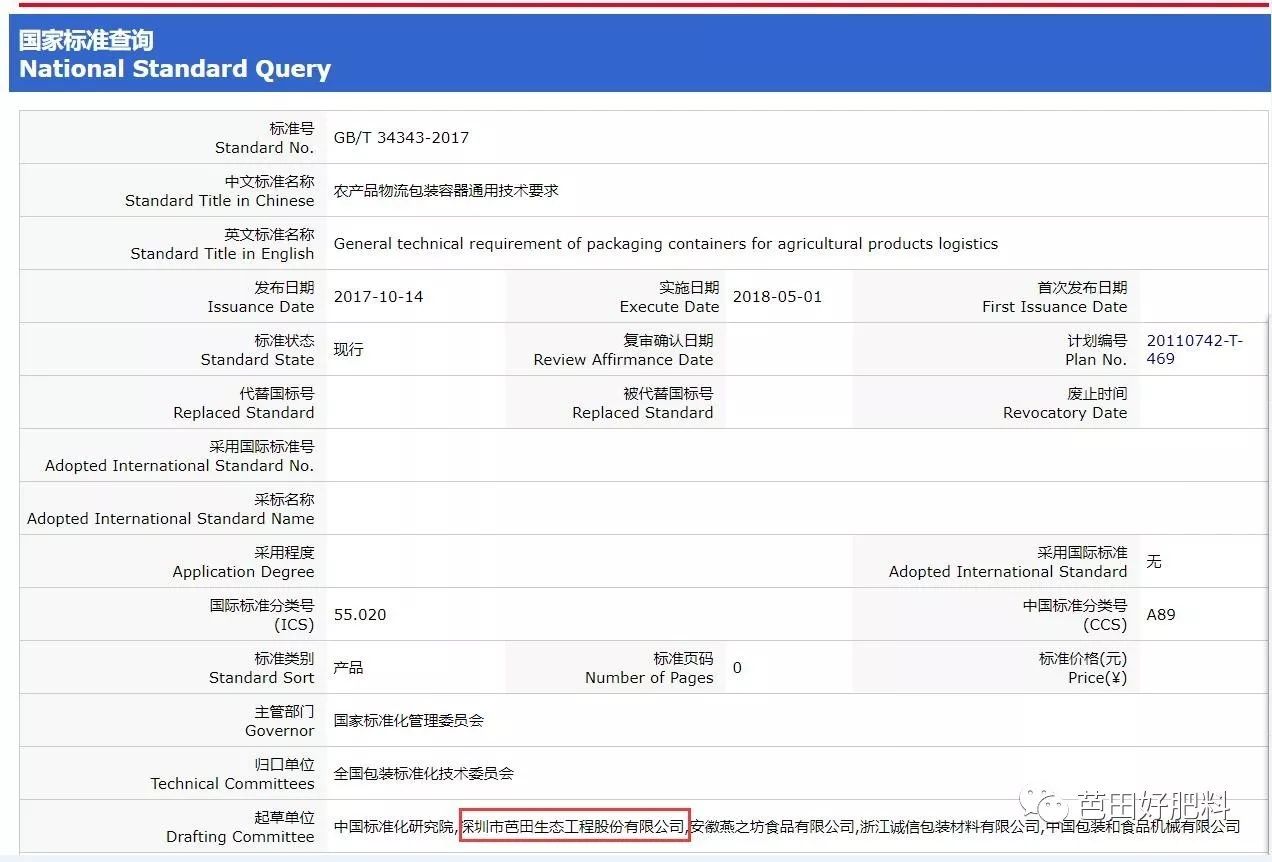
Task: Click the Number of Pages value 0
Action: [x=737, y=667]
